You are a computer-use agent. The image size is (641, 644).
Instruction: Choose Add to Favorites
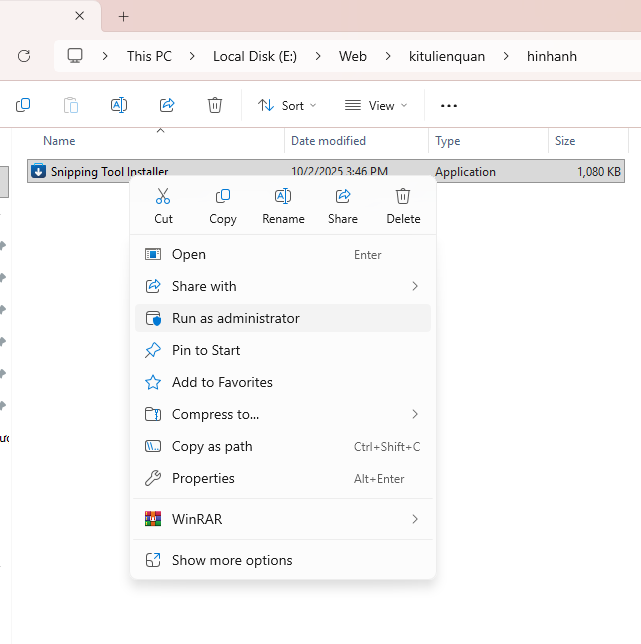[283, 382]
